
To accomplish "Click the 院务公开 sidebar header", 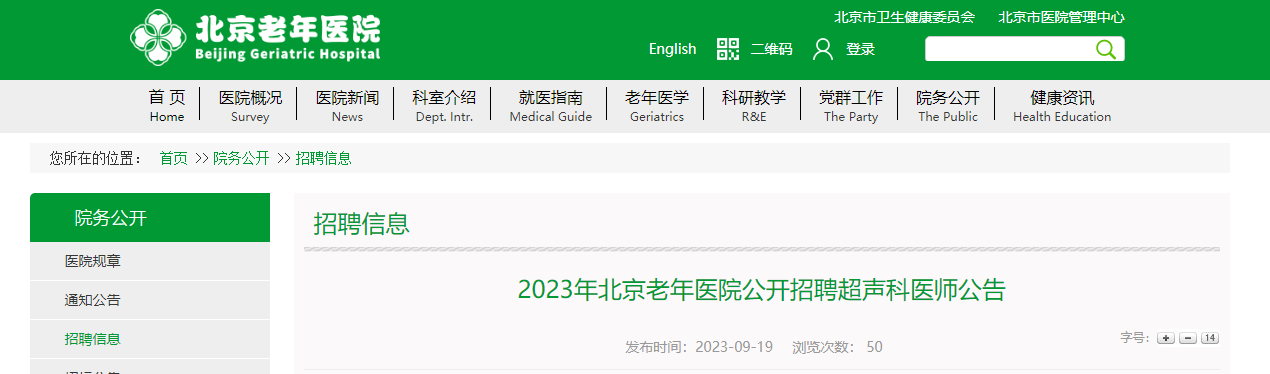I will pos(150,218).
